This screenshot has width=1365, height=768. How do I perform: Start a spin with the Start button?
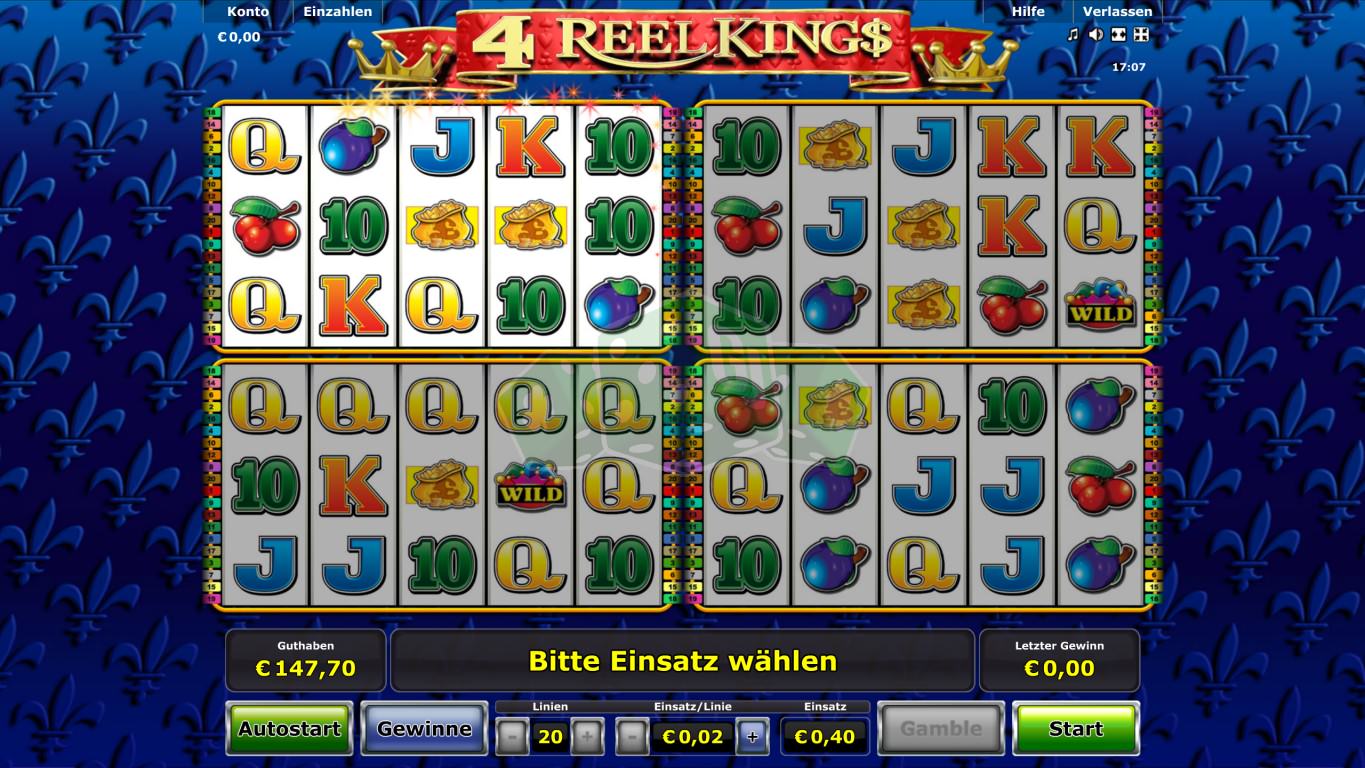click(x=1076, y=729)
